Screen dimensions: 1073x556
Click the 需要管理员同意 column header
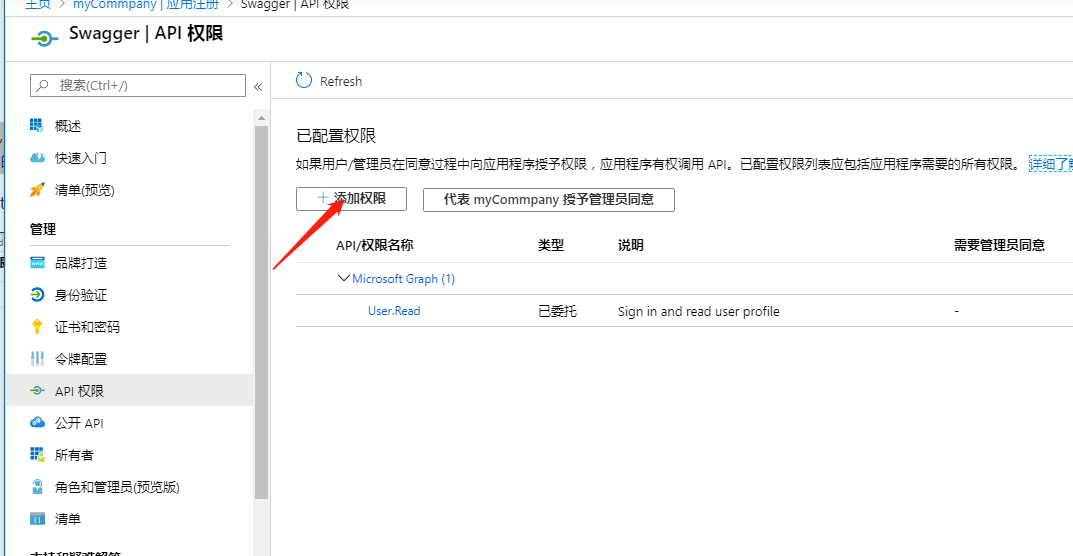pos(999,245)
